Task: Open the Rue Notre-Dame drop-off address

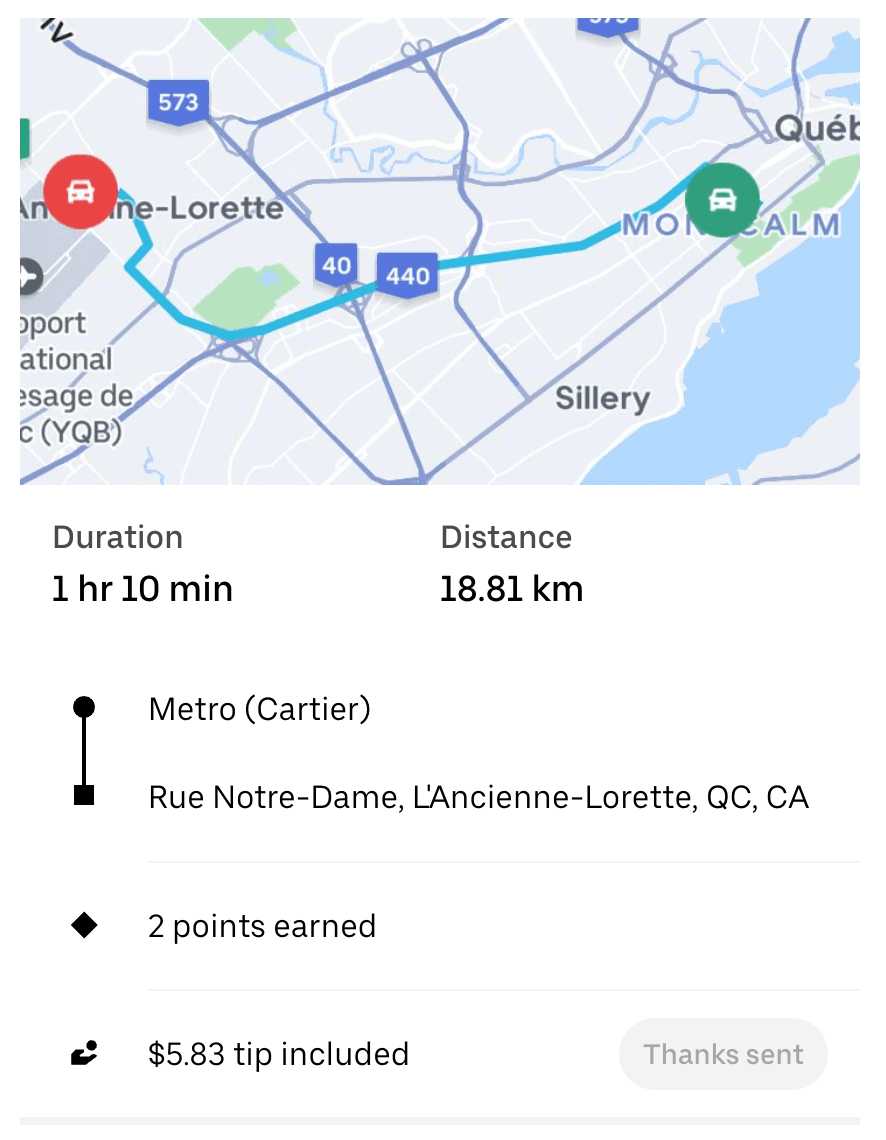Action: tap(478, 798)
